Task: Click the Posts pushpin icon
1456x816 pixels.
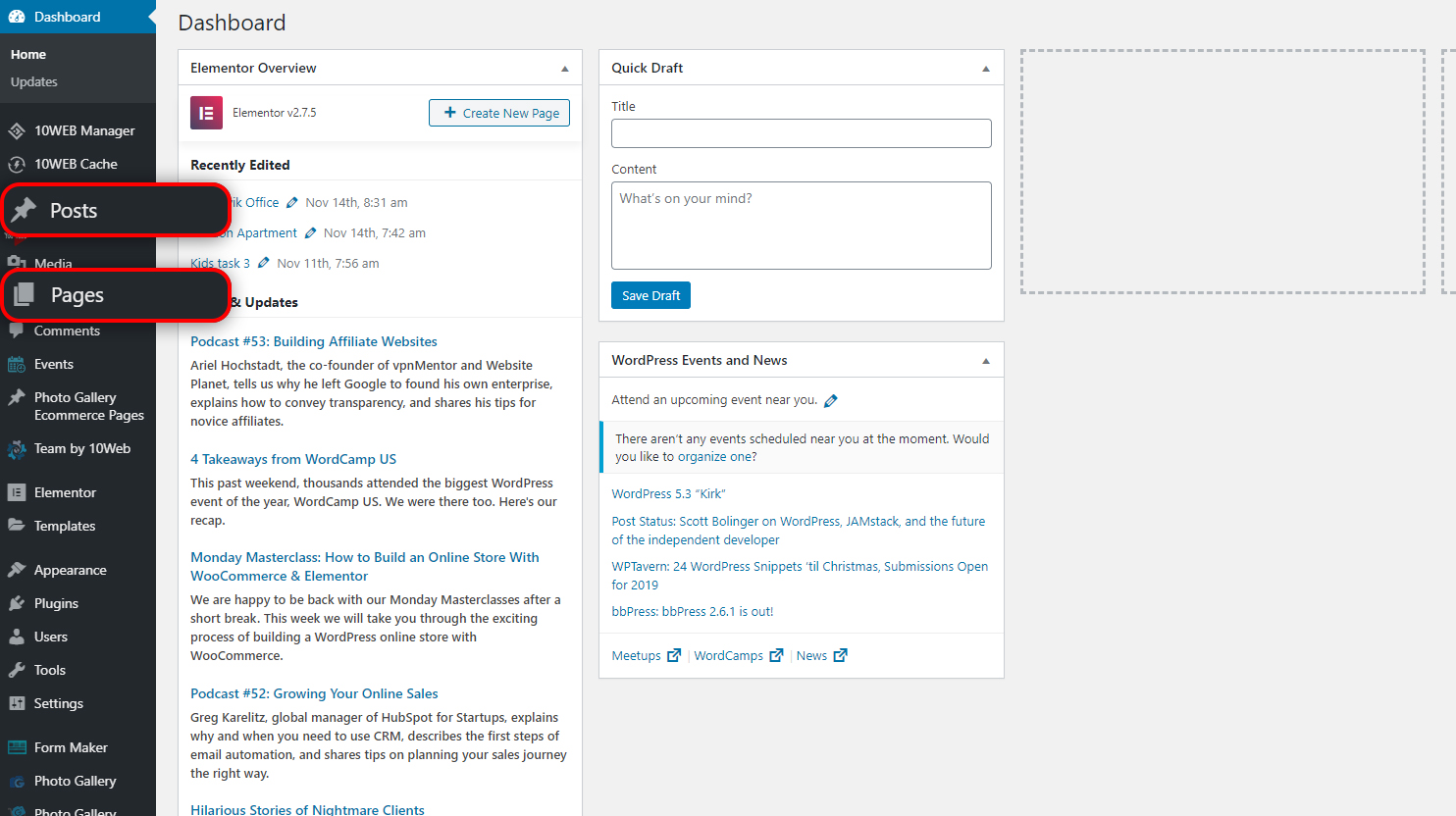Action: pos(25,210)
